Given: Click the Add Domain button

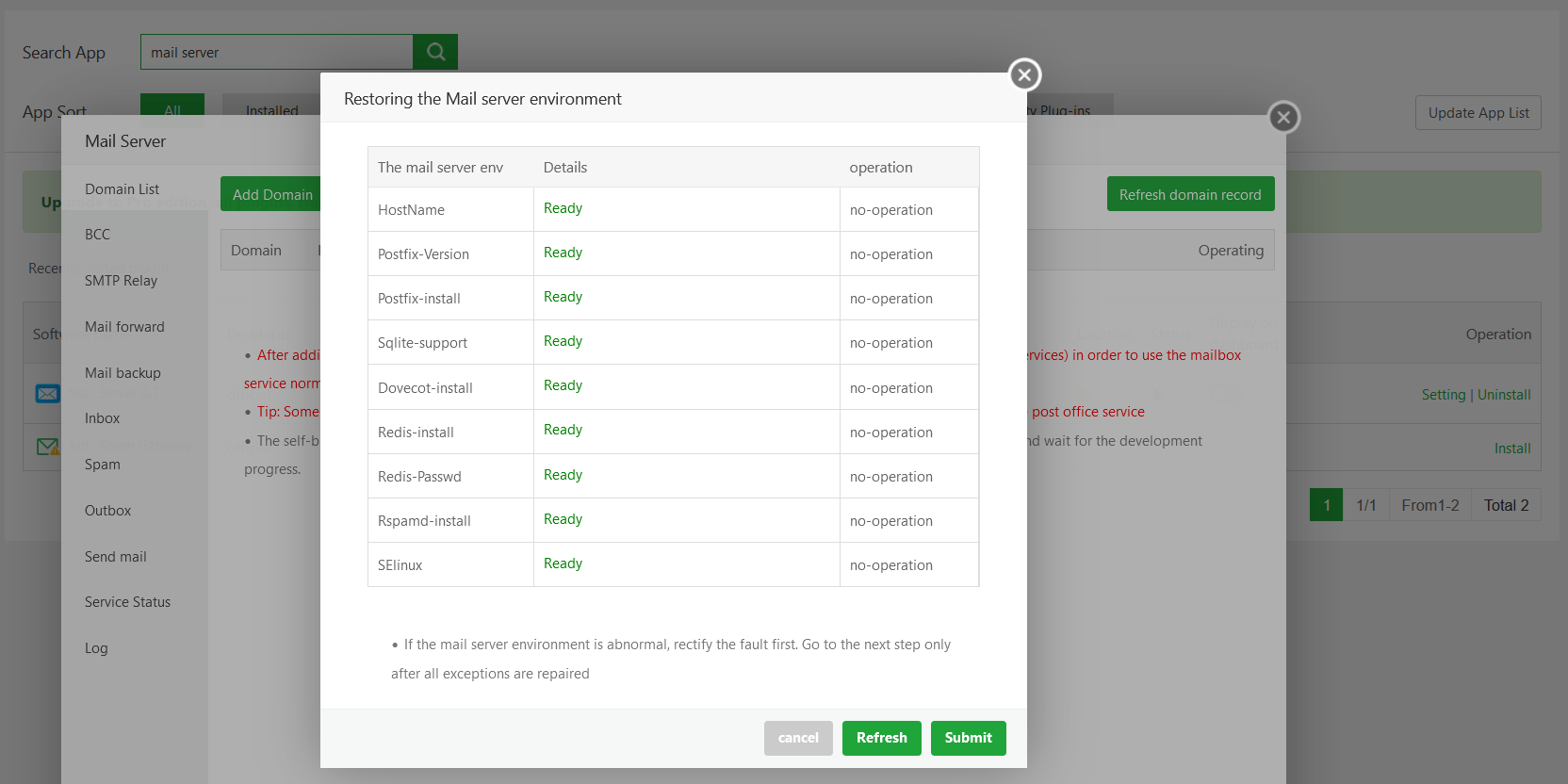Looking at the screenshot, I should 271,194.
